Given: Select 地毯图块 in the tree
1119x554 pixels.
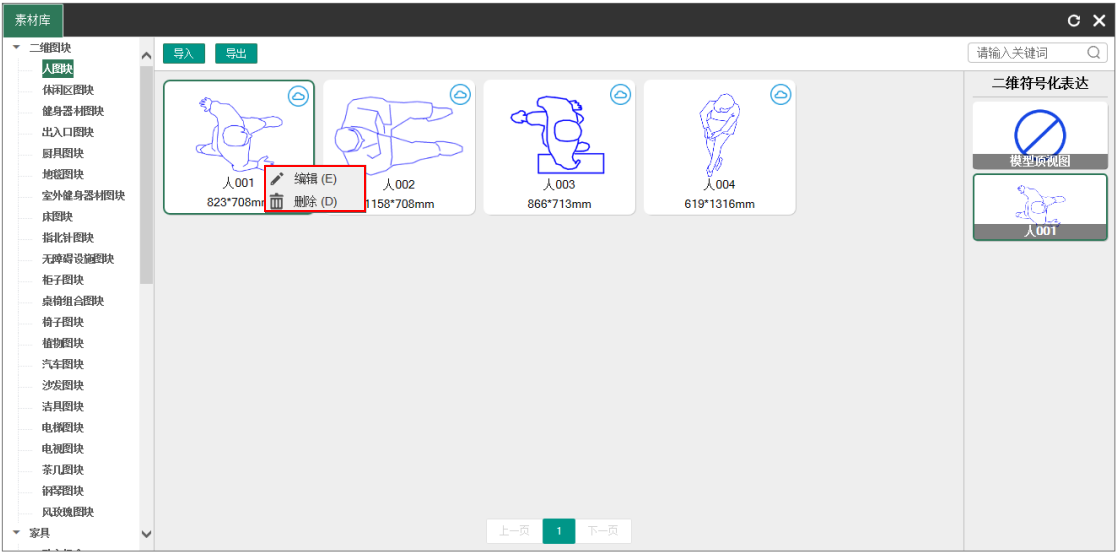Looking at the screenshot, I should (63, 174).
